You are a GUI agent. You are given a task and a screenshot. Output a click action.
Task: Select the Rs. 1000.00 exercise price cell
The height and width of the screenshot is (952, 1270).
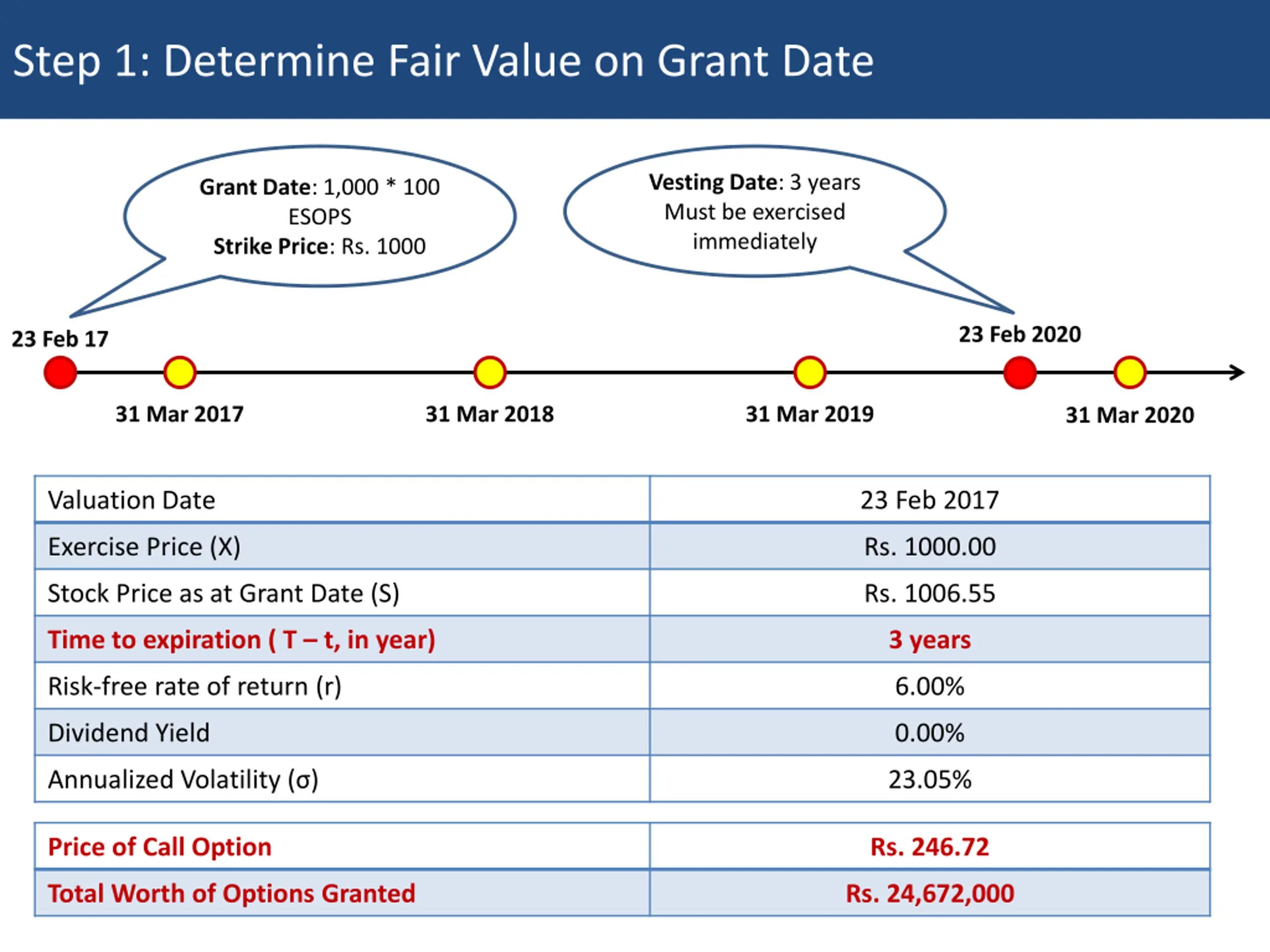coord(930,546)
